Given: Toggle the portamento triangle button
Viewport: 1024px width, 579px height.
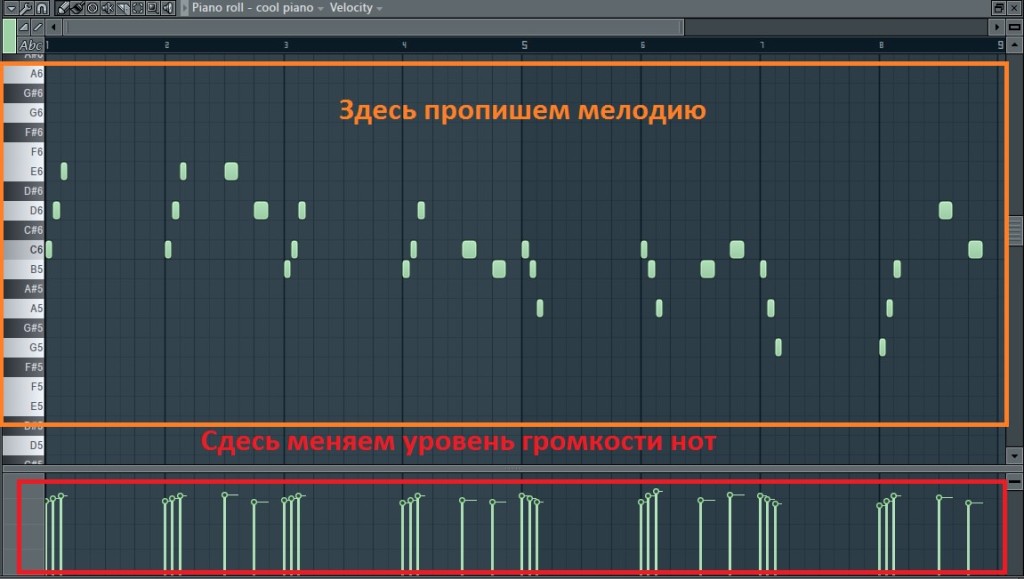Looking at the screenshot, I should pyautogui.click(x=24, y=26).
